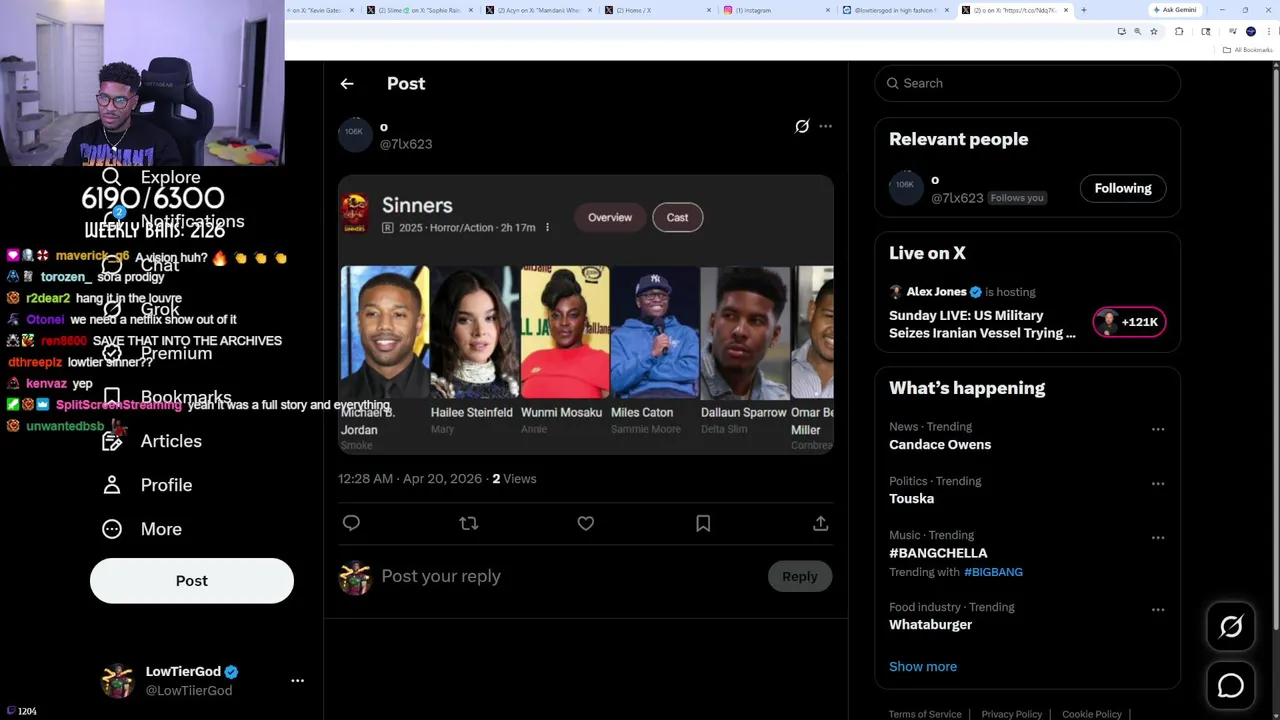Click the Sinners movie poster thumbnail
The width and height of the screenshot is (1280, 720).
[355, 213]
